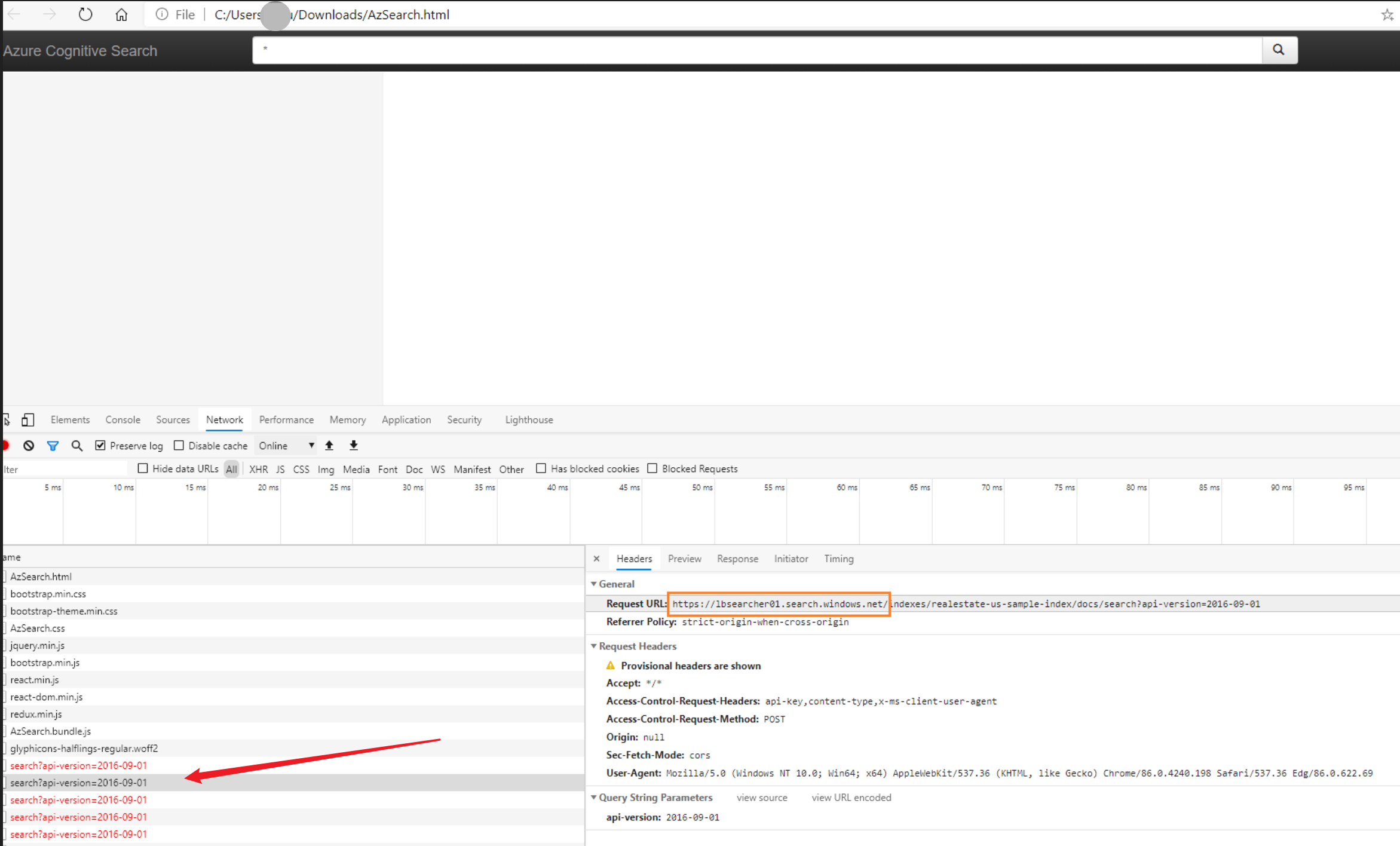1400x846 pixels.
Task: Open the Response tab in request details
Action: 737,559
